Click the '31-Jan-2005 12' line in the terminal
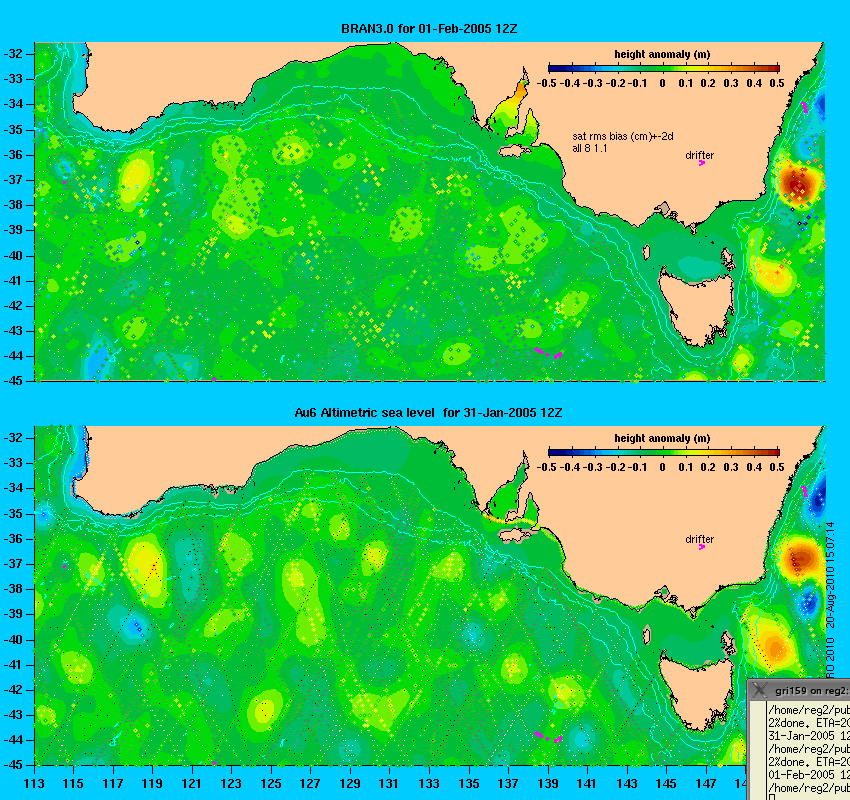Image resolution: width=850 pixels, height=800 pixels. pyautogui.click(x=809, y=736)
